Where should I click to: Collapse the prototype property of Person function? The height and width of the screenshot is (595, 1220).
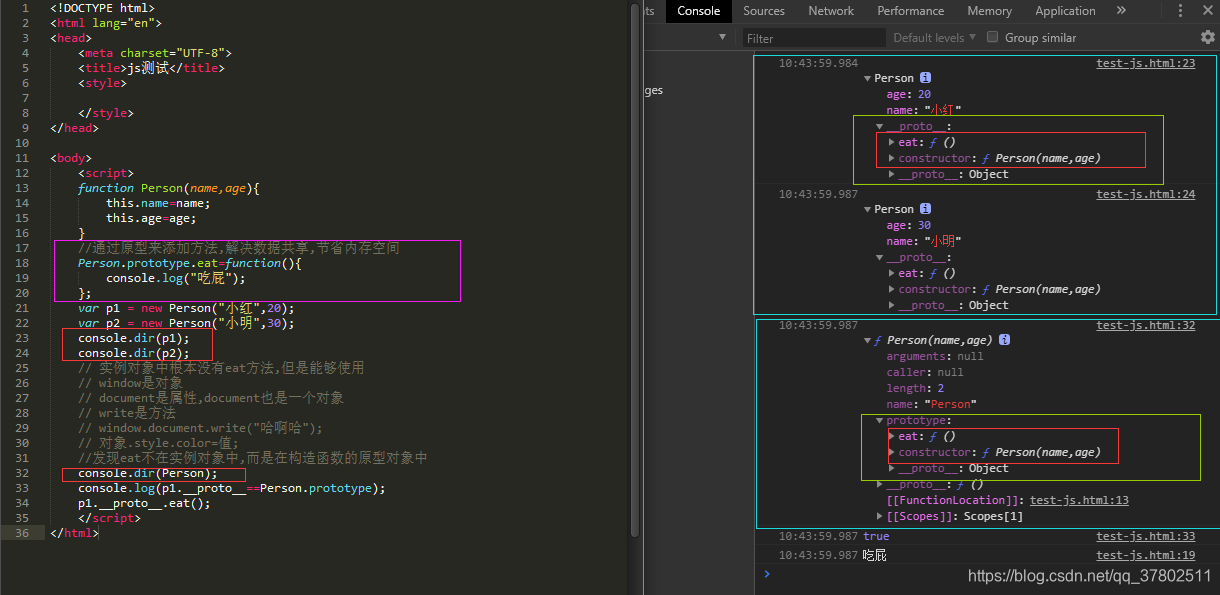880,420
